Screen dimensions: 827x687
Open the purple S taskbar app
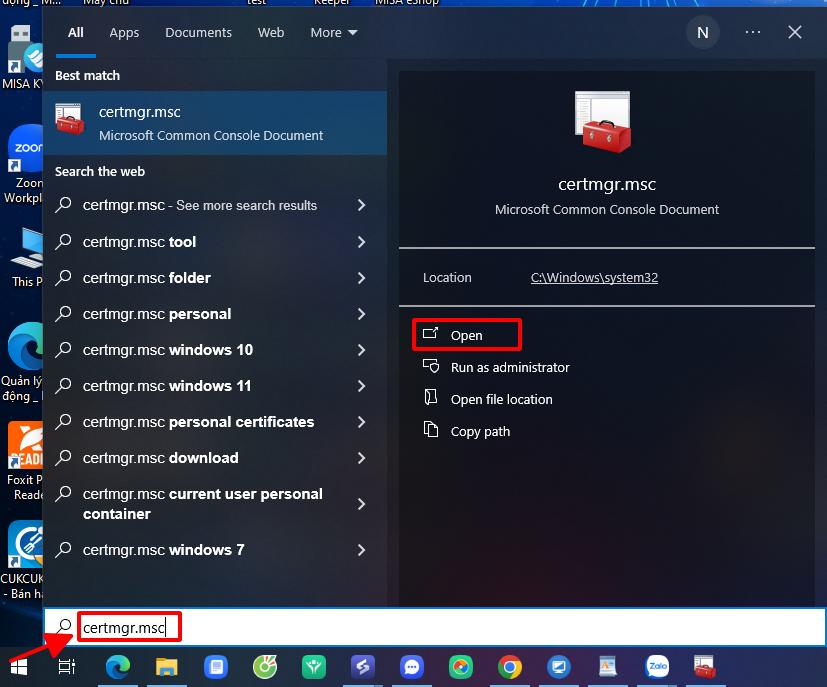click(x=363, y=667)
